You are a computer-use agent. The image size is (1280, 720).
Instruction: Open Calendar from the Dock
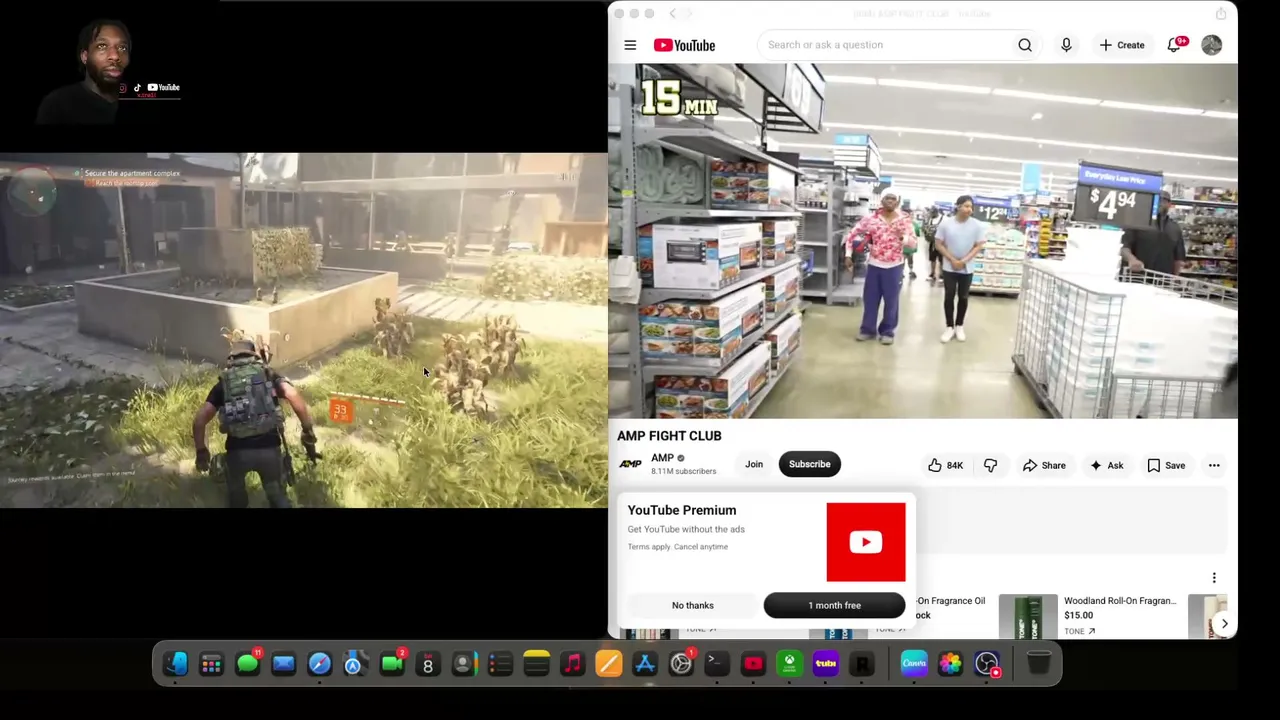click(x=427, y=663)
